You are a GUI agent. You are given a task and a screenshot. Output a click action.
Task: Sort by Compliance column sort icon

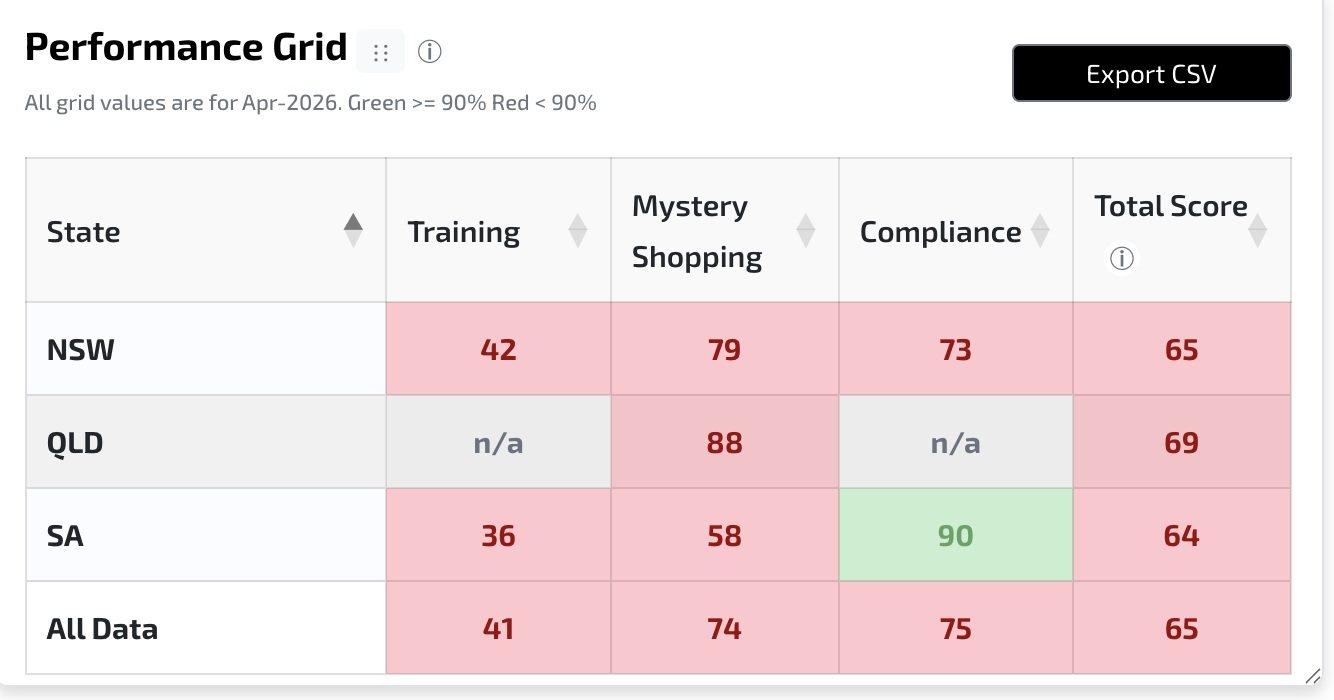[1040, 231]
